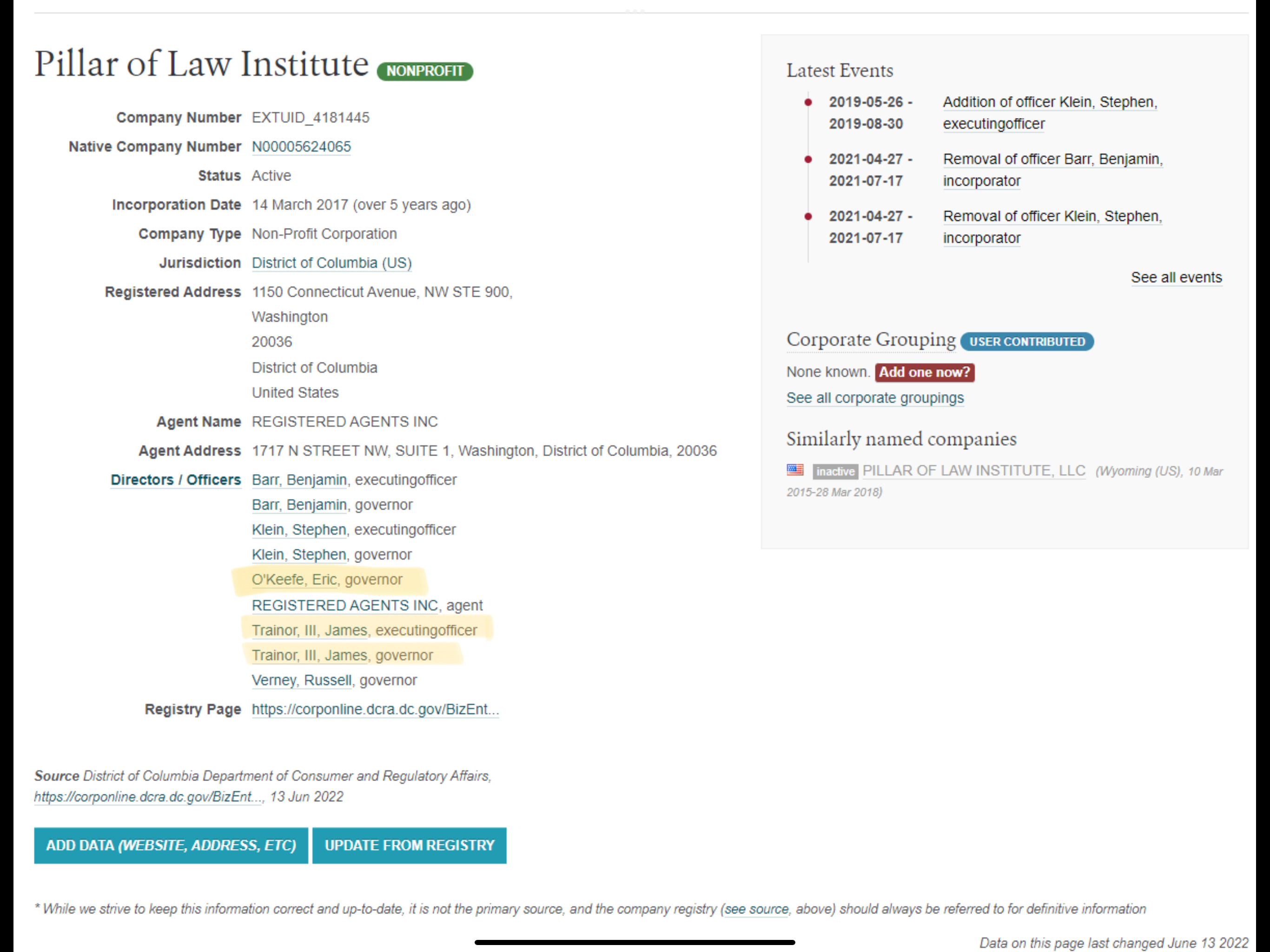The width and height of the screenshot is (1270, 952).
Task: Click Agent Name value 'REGISTERED AGENTS INC'
Action: pyautogui.click(x=344, y=422)
